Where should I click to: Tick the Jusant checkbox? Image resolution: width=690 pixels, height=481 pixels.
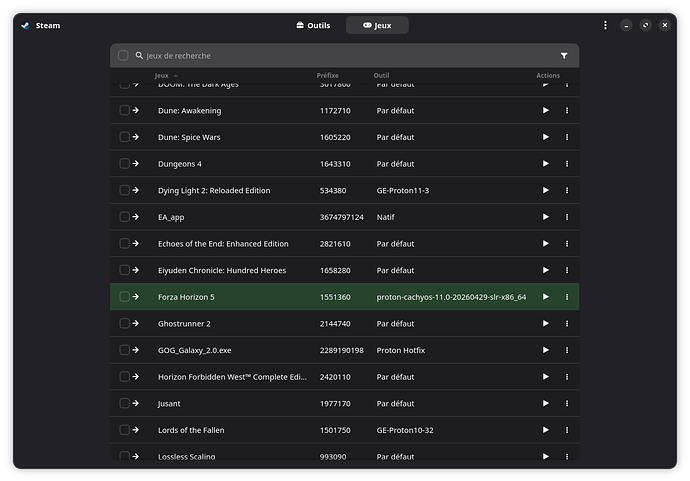(x=125, y=403)
